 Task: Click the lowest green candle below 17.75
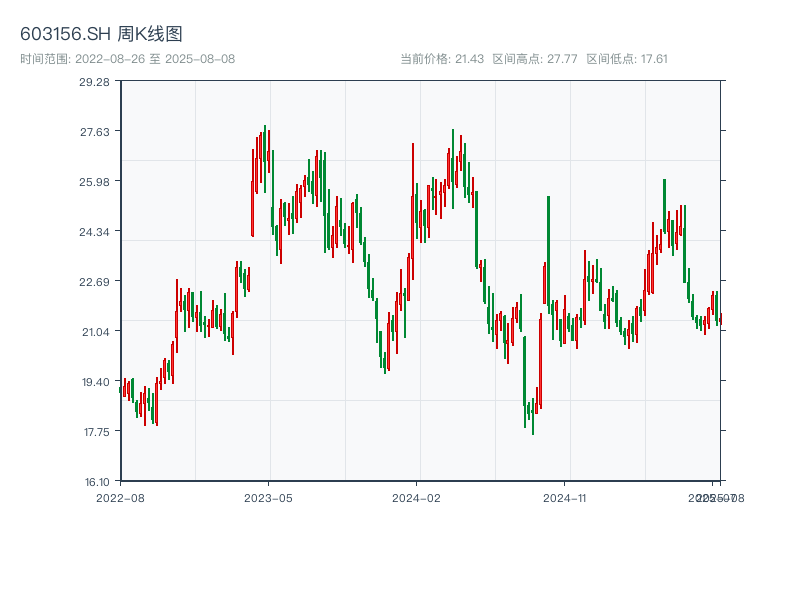pyautogui.click(x=533, y=416)
